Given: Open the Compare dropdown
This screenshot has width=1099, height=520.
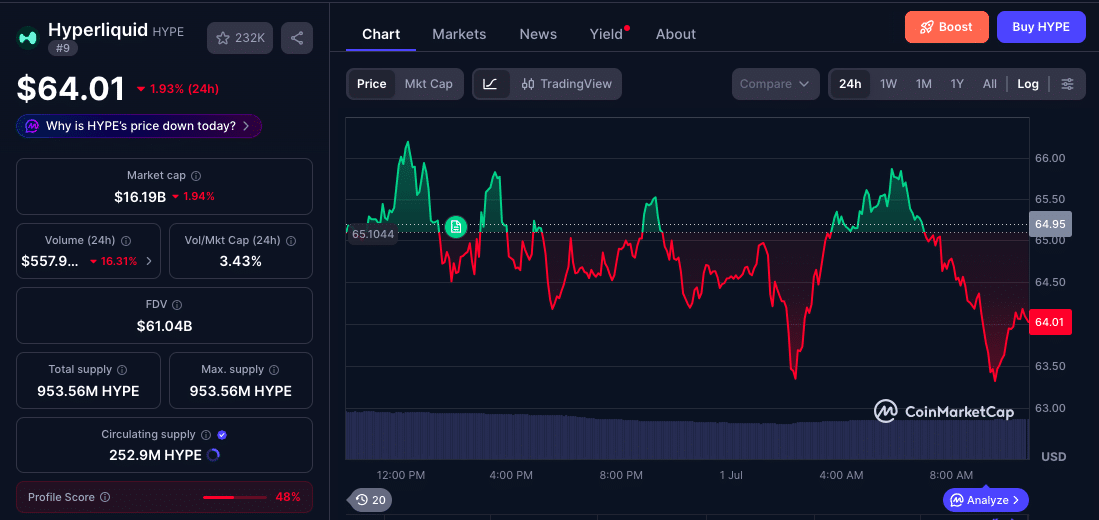Looking at the screenshot, I should 775,84.
